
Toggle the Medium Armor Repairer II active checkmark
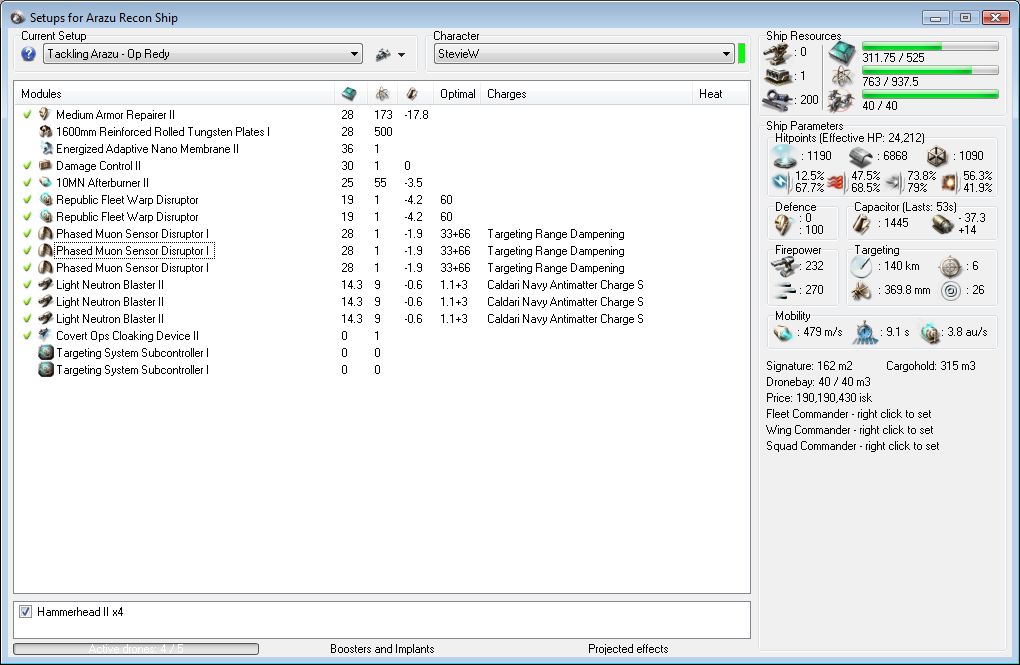point(27,115)
